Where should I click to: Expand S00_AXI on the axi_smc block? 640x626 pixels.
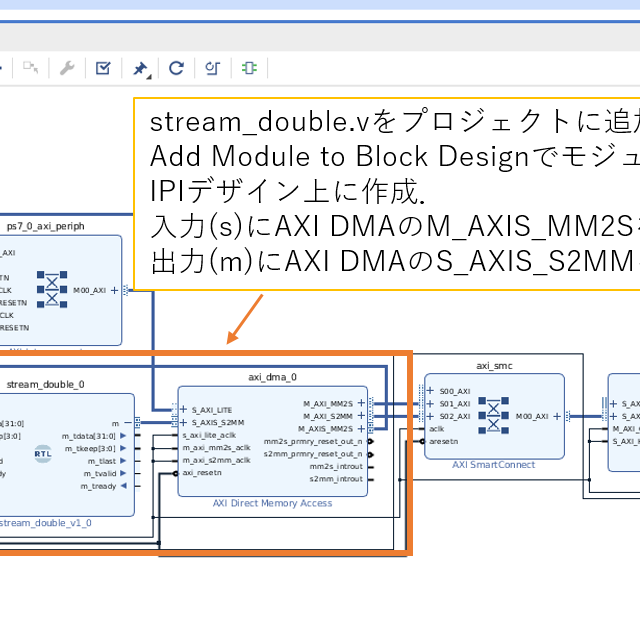(430, 391)
